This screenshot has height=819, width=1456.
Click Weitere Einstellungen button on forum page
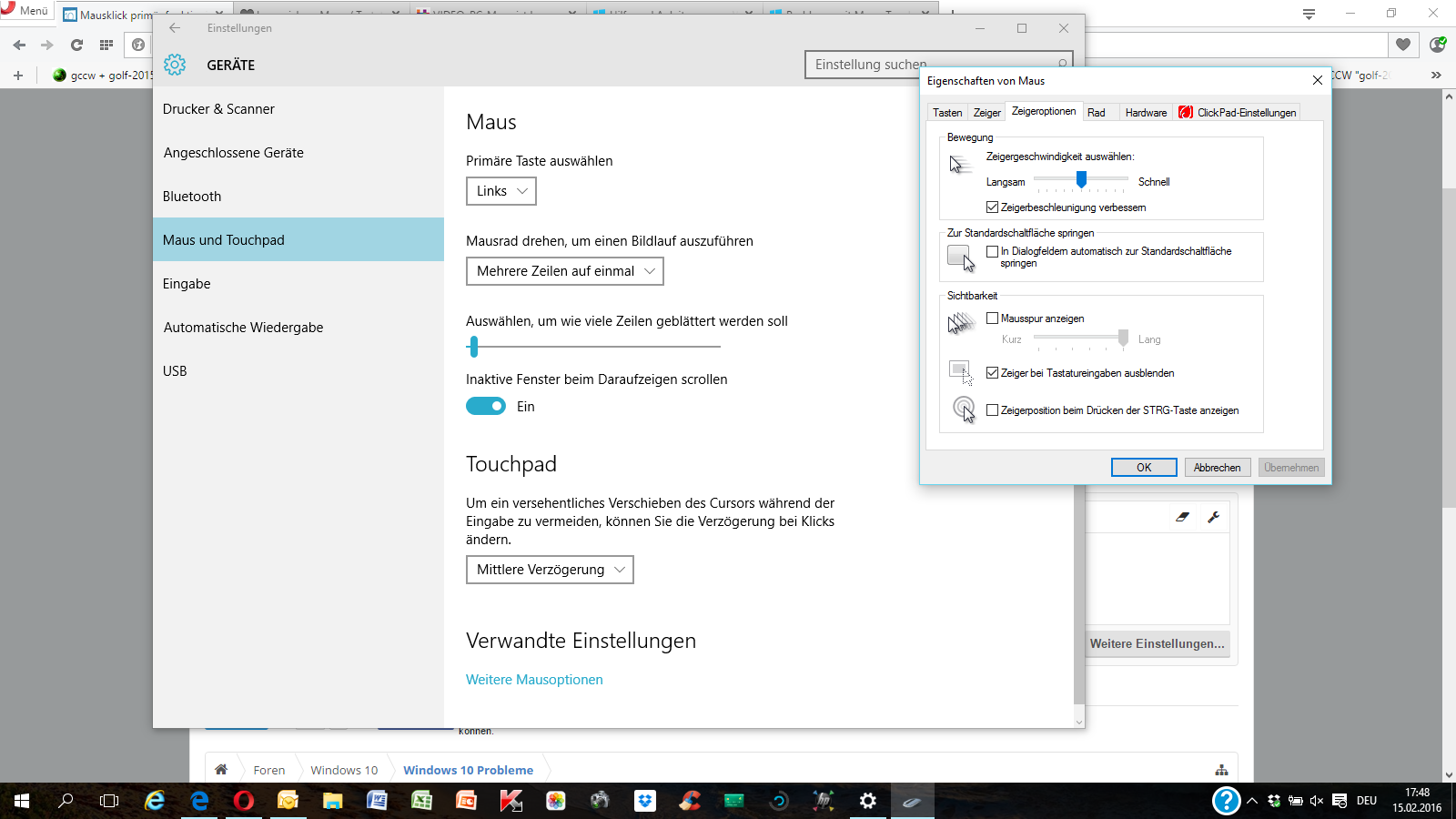click(x=1158, y=643)
